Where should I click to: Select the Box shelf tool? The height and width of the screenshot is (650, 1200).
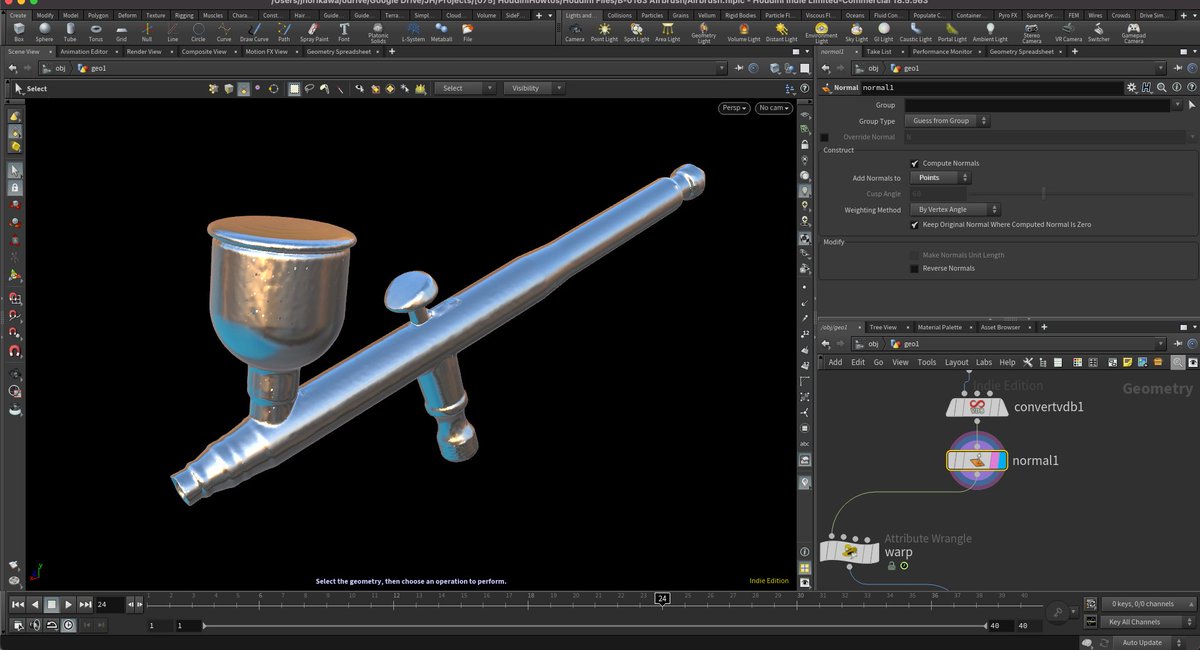pos(19,32)
